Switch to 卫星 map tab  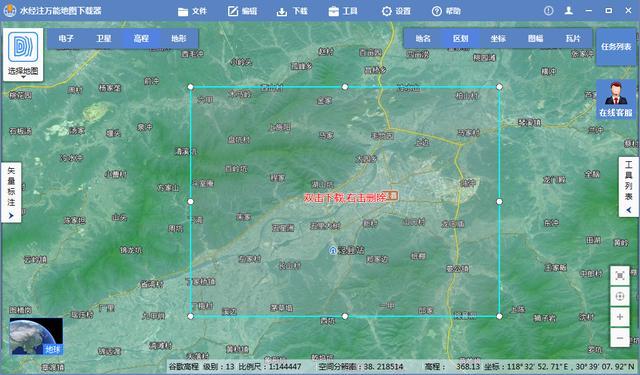click(x=104, y=38)
